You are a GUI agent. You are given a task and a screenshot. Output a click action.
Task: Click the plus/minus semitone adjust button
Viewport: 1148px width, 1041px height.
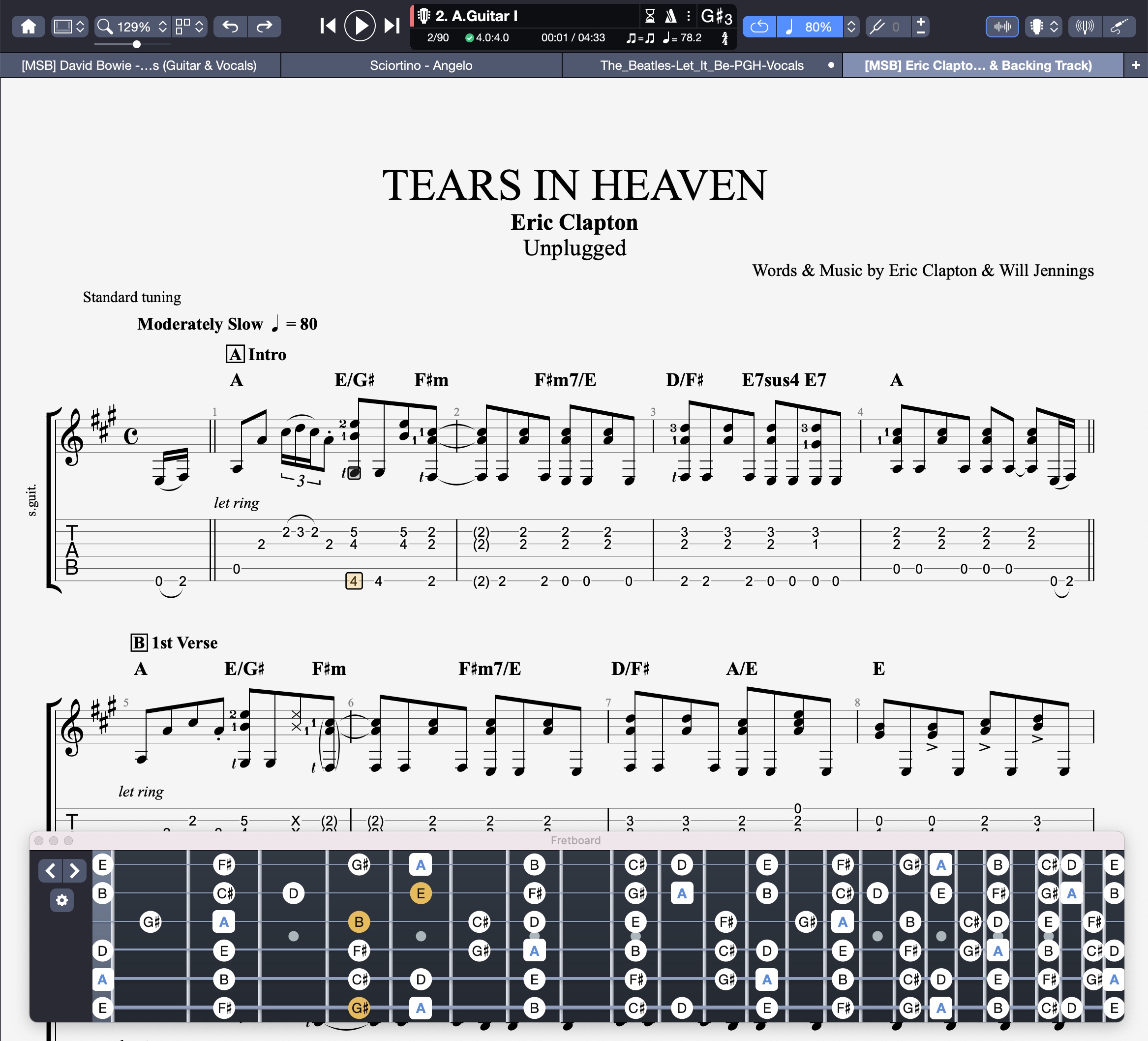920,26
